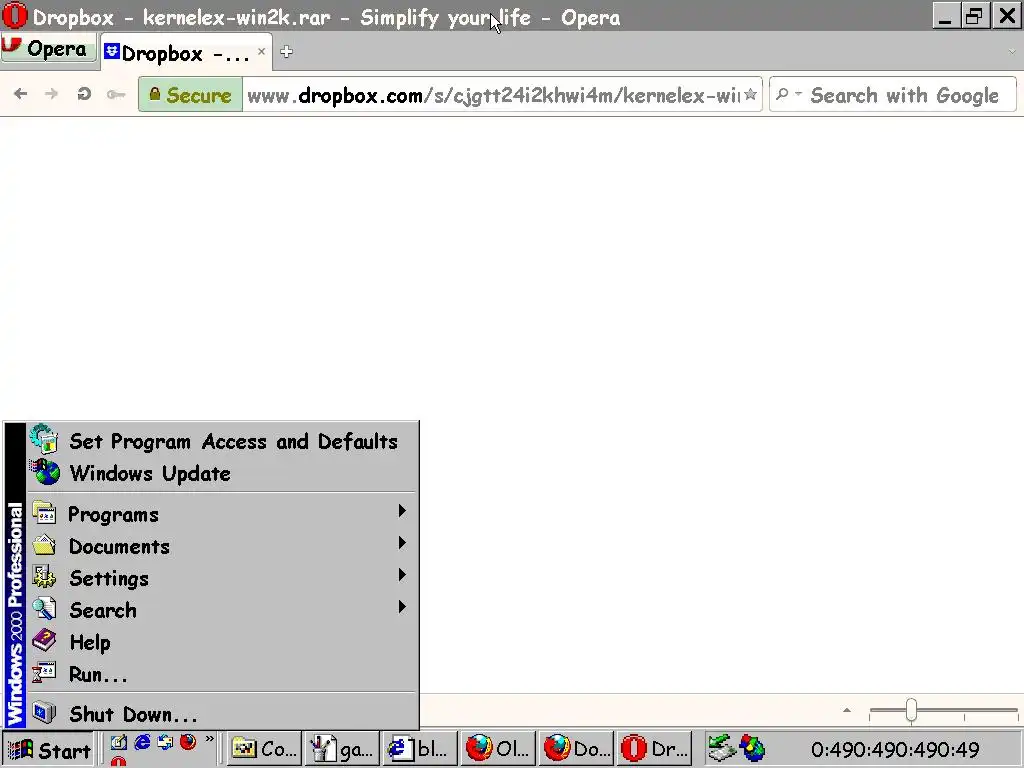This screenshot has height=768, width=1024.
Task: Choose Run... from Start menu
Action: [x=222, y=673]
